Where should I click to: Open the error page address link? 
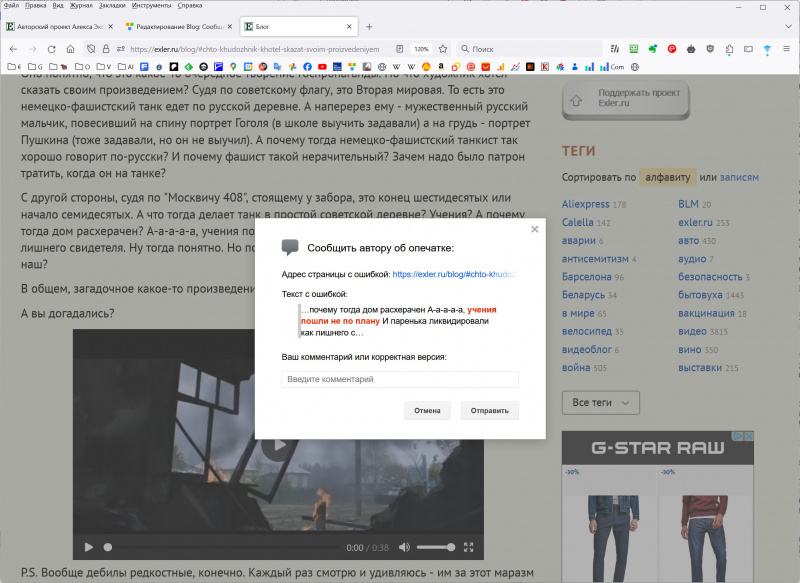(x=454, y=274)
